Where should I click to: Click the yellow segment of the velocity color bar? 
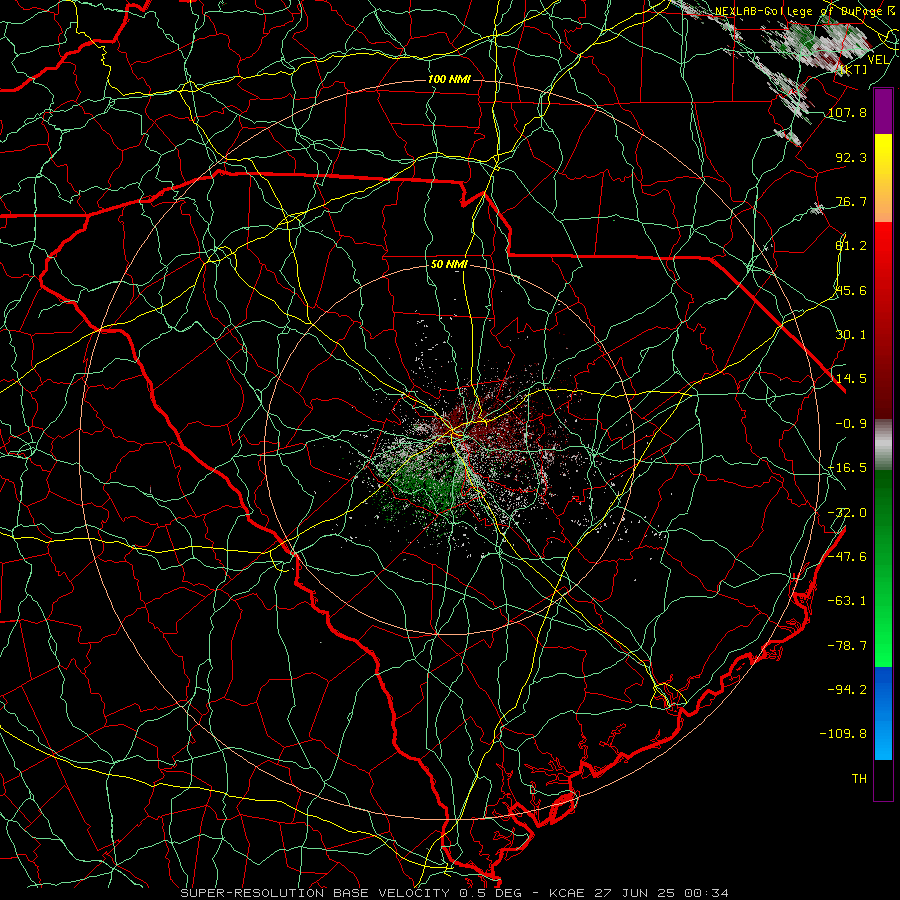[883, 155]
